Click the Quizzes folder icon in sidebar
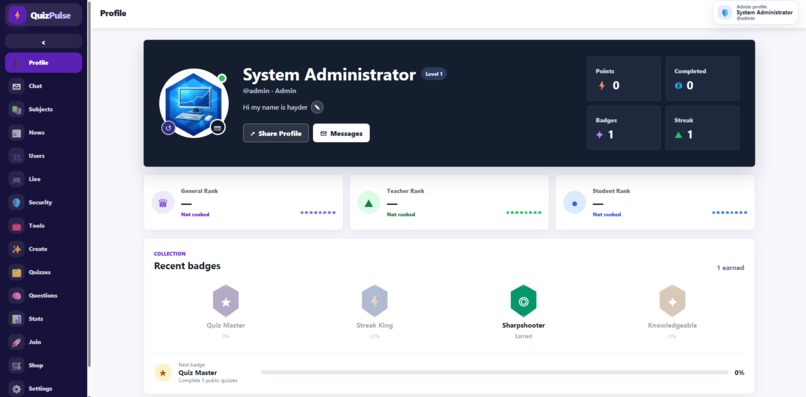806x397 pixels. [x=17, y=272]
